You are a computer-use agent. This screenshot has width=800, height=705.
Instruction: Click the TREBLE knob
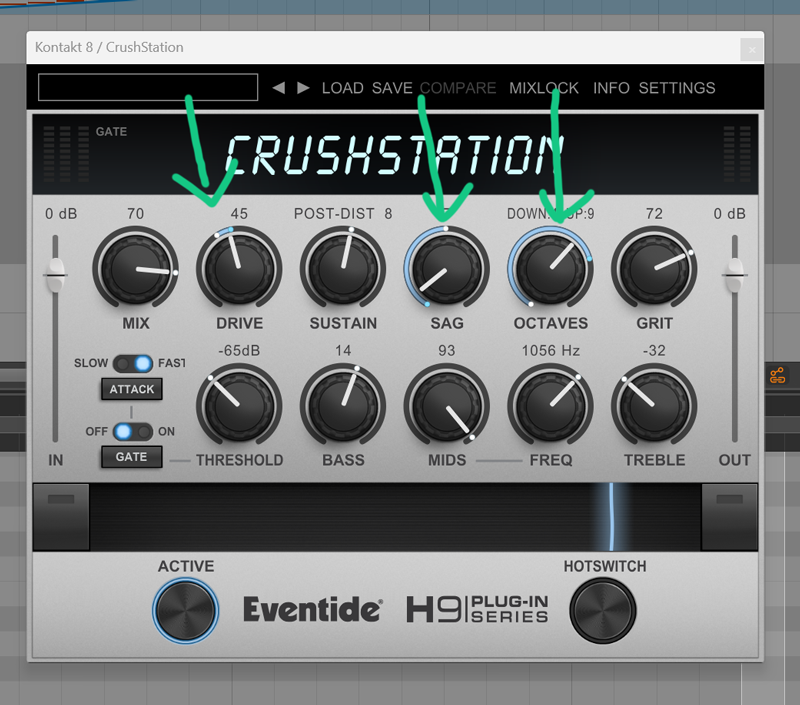coord(655,406)
